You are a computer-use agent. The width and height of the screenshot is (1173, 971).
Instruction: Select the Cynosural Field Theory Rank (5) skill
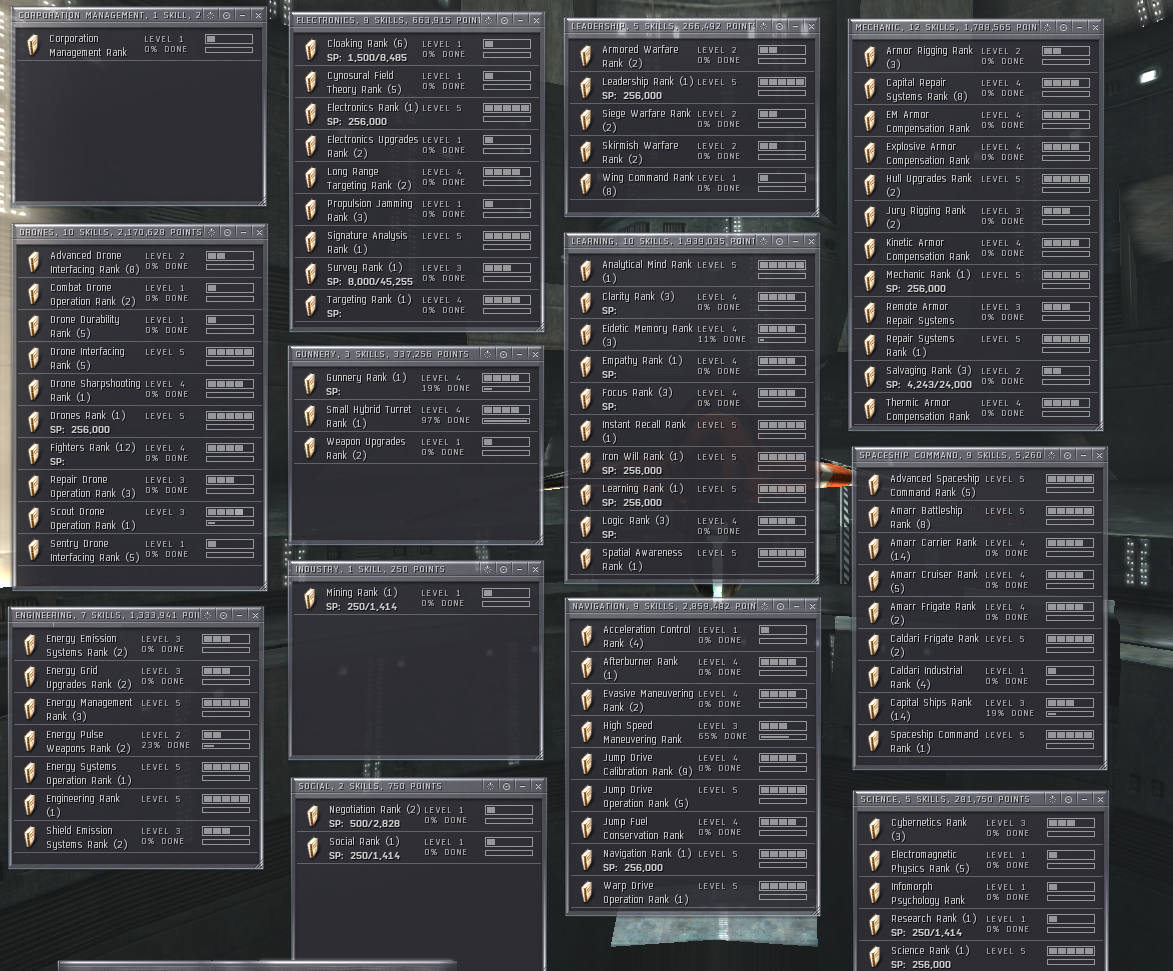(417, 82)
